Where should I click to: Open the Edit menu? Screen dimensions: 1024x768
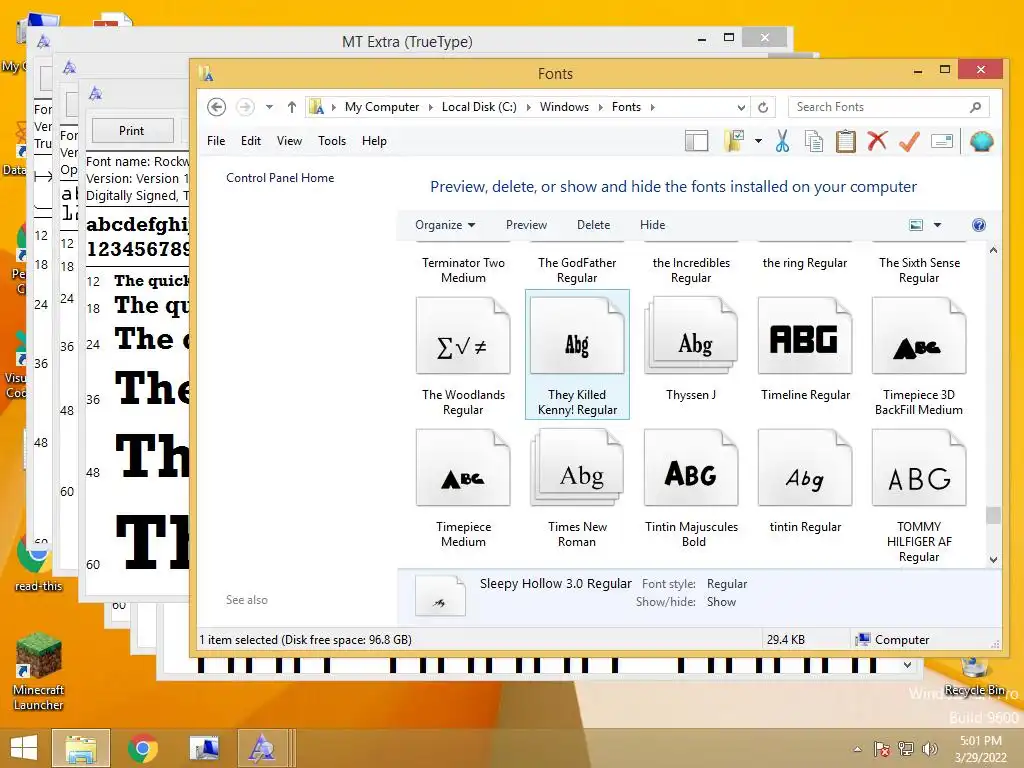tap(251, 141)
